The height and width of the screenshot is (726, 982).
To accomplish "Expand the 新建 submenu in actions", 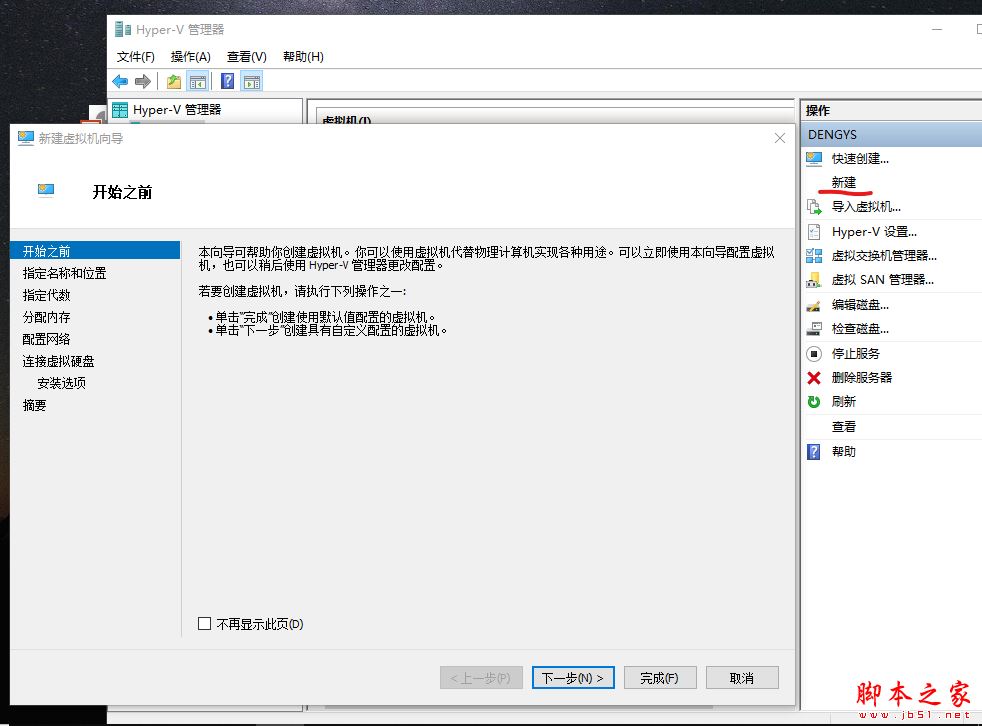I will coord(844,182).
